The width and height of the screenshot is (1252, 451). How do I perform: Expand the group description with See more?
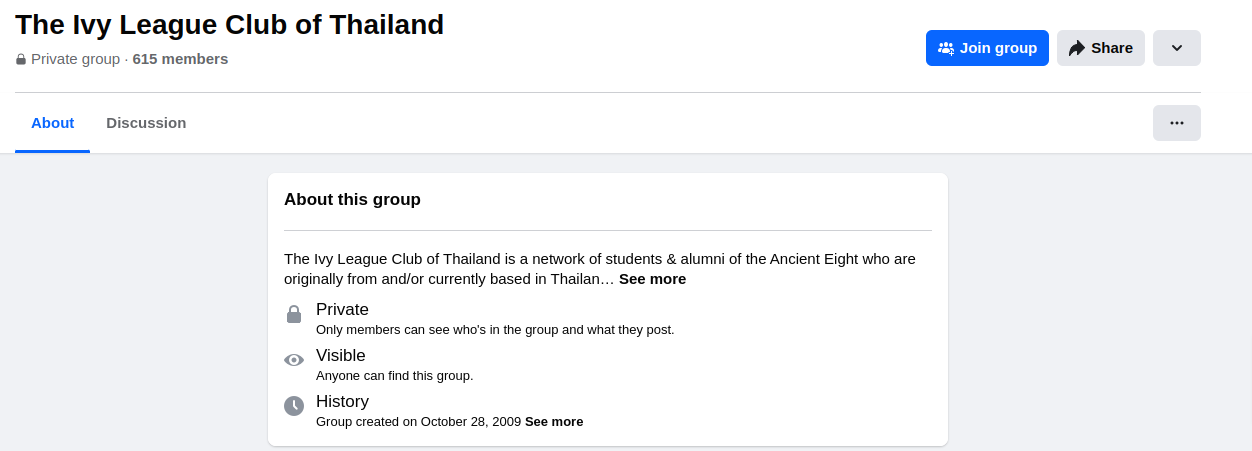pos(652,279)
